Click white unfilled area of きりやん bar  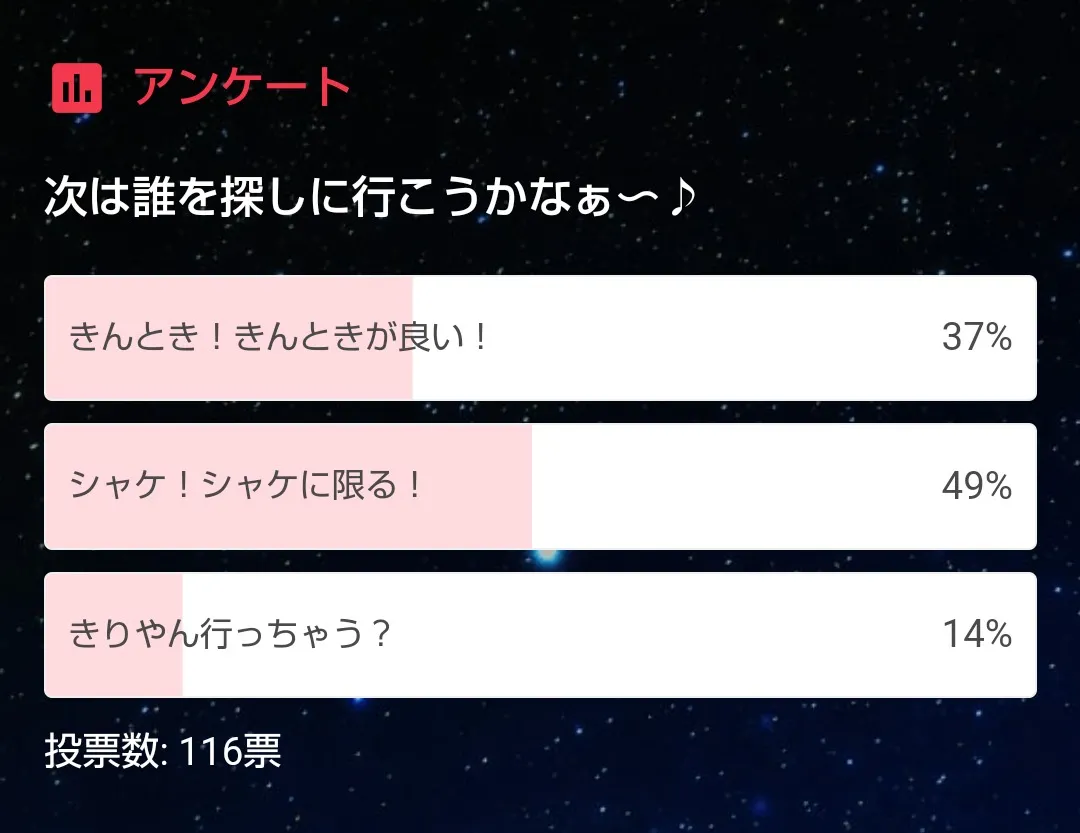650,635
